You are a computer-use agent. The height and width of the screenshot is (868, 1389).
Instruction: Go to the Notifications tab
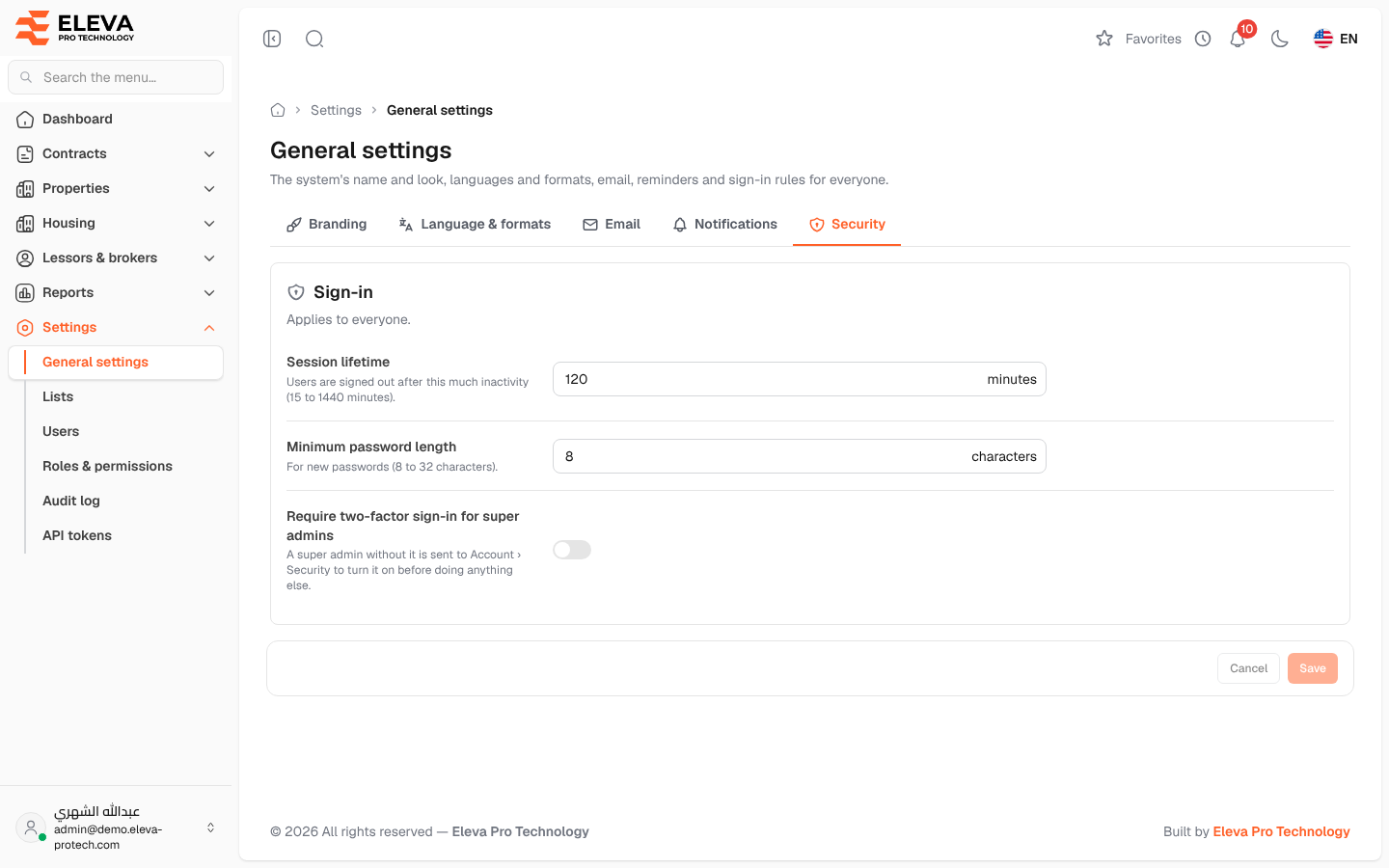pyautogui.click(x=724, y=225)
